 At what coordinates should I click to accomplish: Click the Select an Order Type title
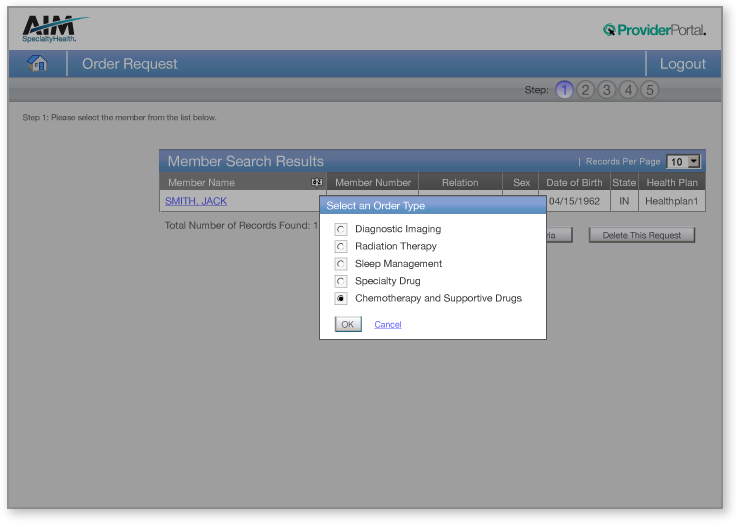376,206
